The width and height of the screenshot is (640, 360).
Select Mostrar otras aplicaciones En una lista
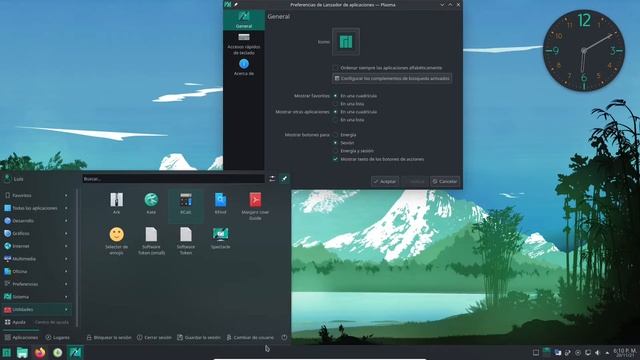pos(349,120)
